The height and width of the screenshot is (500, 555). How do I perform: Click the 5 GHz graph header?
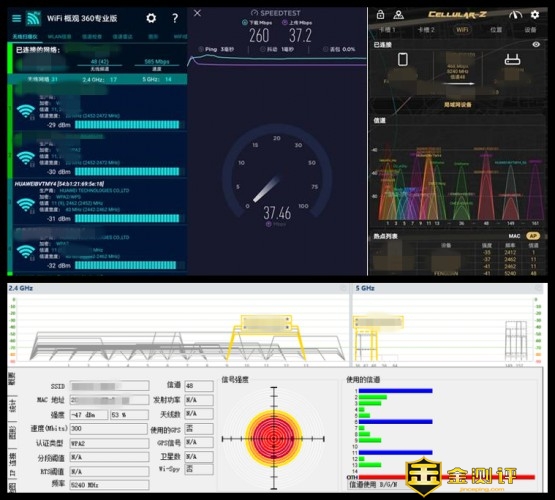365,288
